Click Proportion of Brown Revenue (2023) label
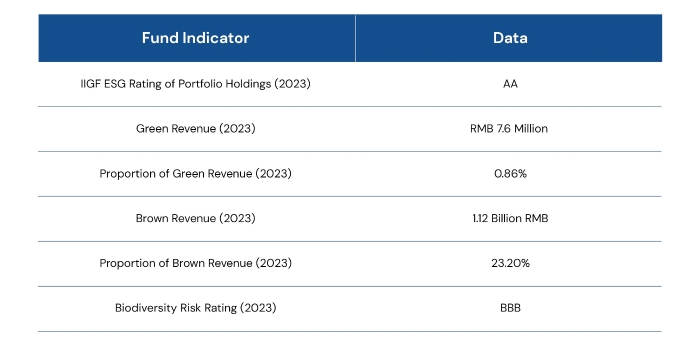The width and height of the screenshot is (700, 363). 196,263
